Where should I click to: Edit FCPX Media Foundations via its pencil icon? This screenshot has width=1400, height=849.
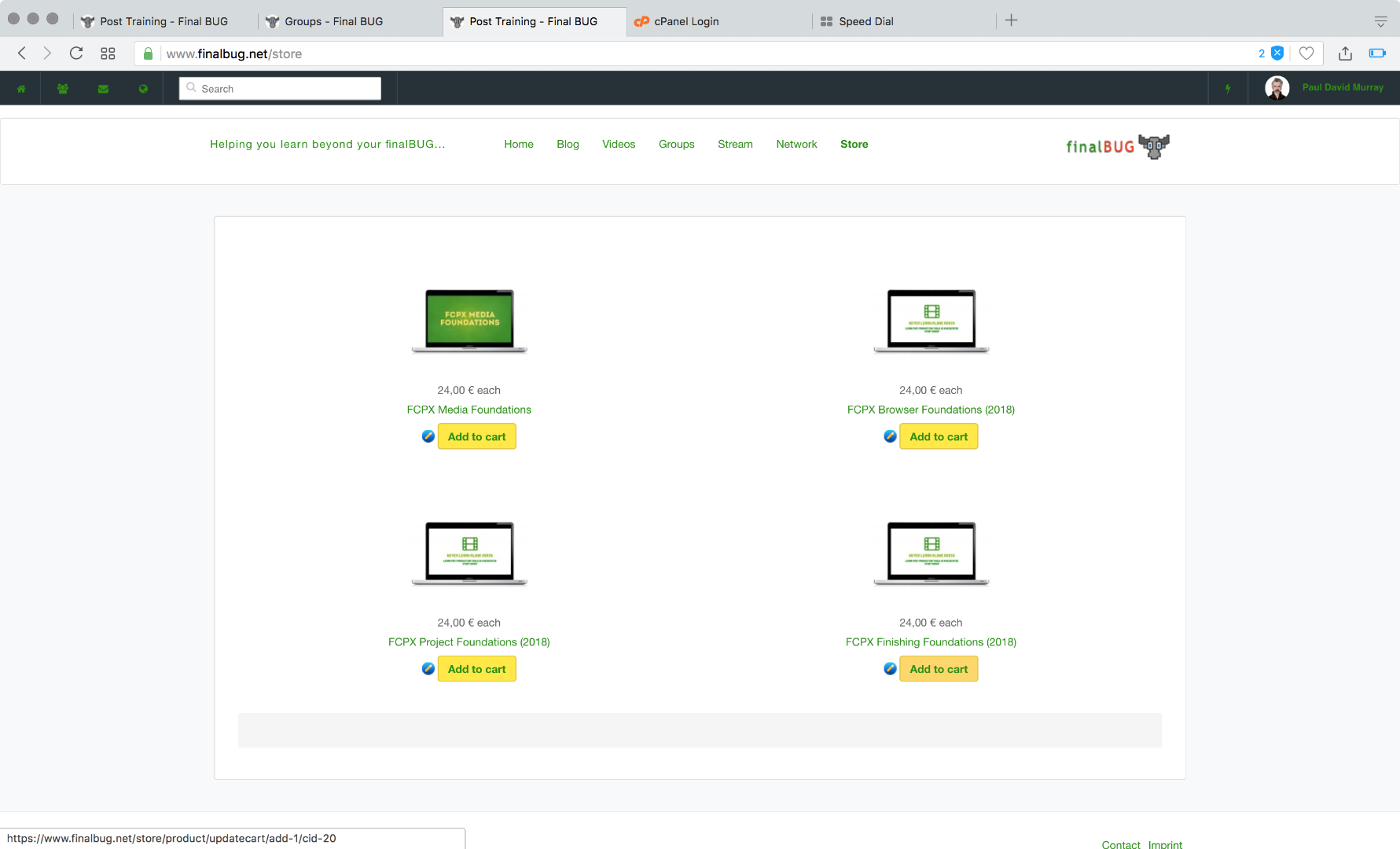point(428,436)
